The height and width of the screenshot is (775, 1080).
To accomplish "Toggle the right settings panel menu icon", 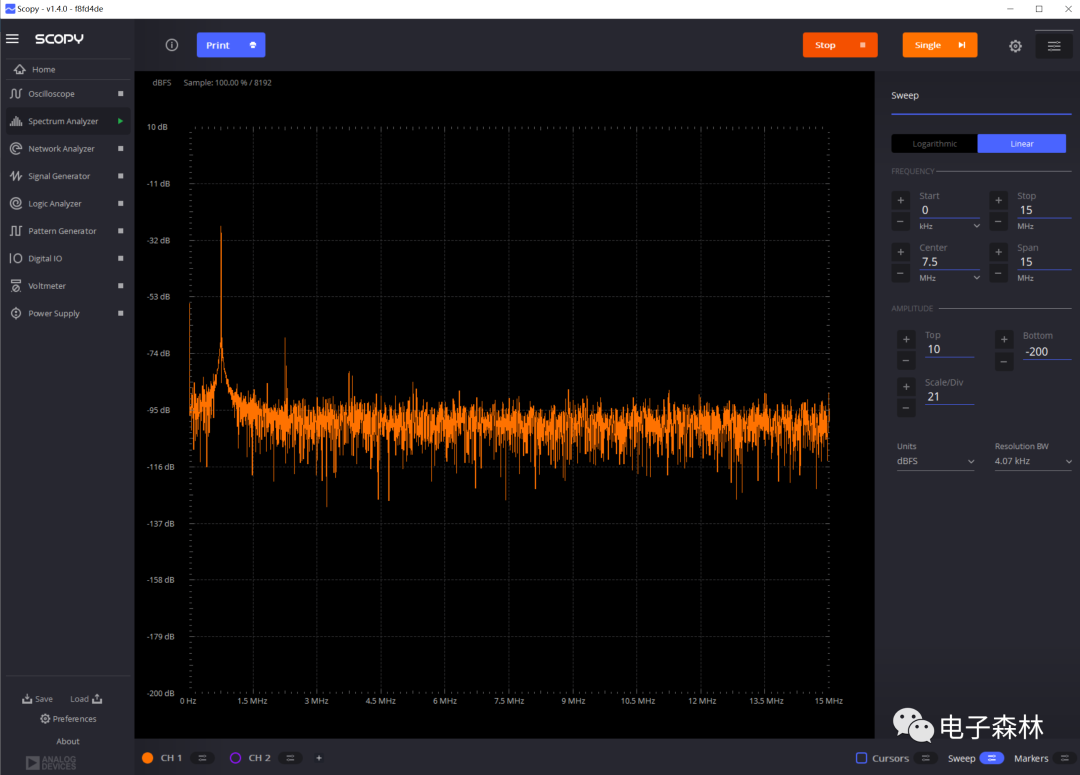I will [1054, 46].
